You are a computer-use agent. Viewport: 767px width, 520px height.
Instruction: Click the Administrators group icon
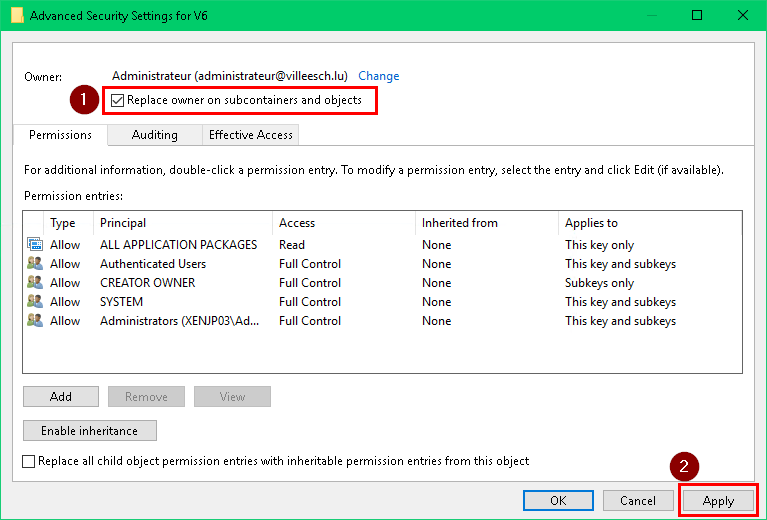[x=35, y=321]
